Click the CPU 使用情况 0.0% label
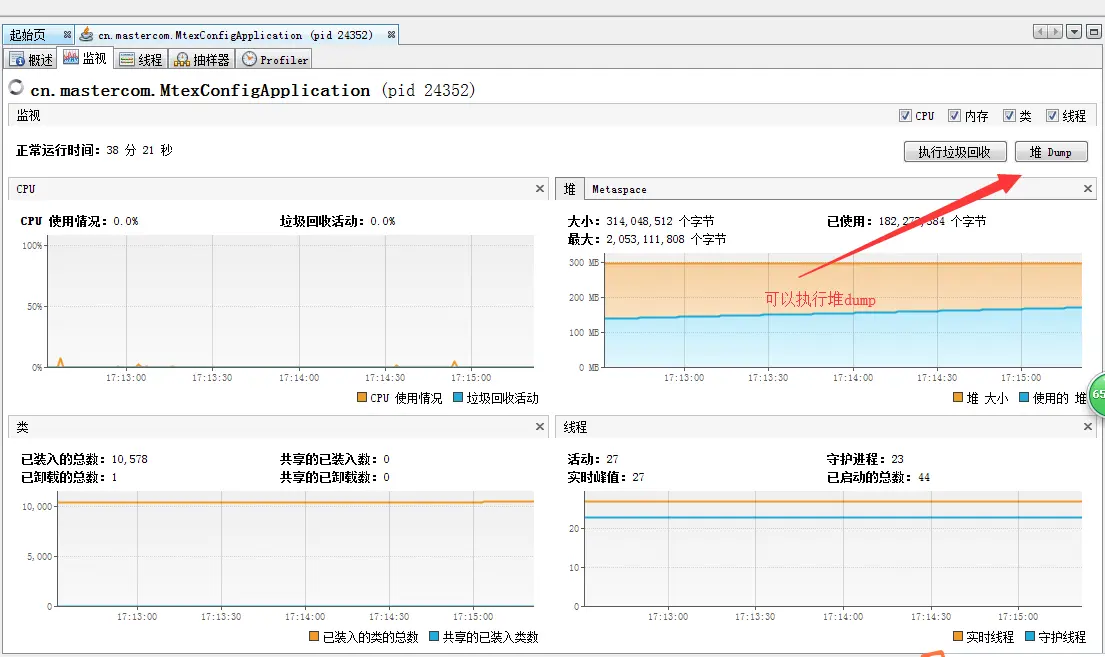This screenshot has width=1105, height=657. point(79,221)
